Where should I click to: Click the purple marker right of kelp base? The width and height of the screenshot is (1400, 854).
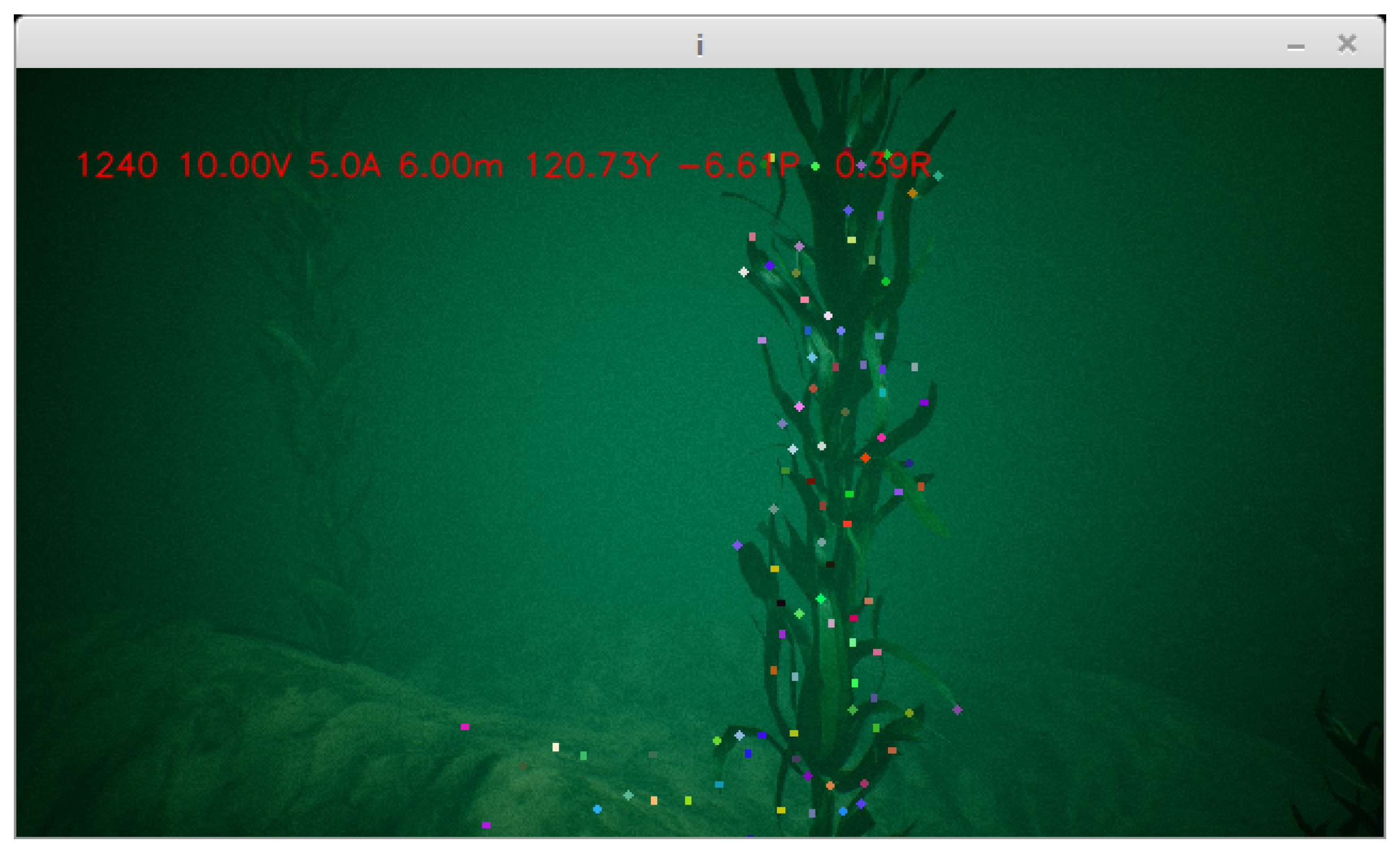click(x=958, y=710)
